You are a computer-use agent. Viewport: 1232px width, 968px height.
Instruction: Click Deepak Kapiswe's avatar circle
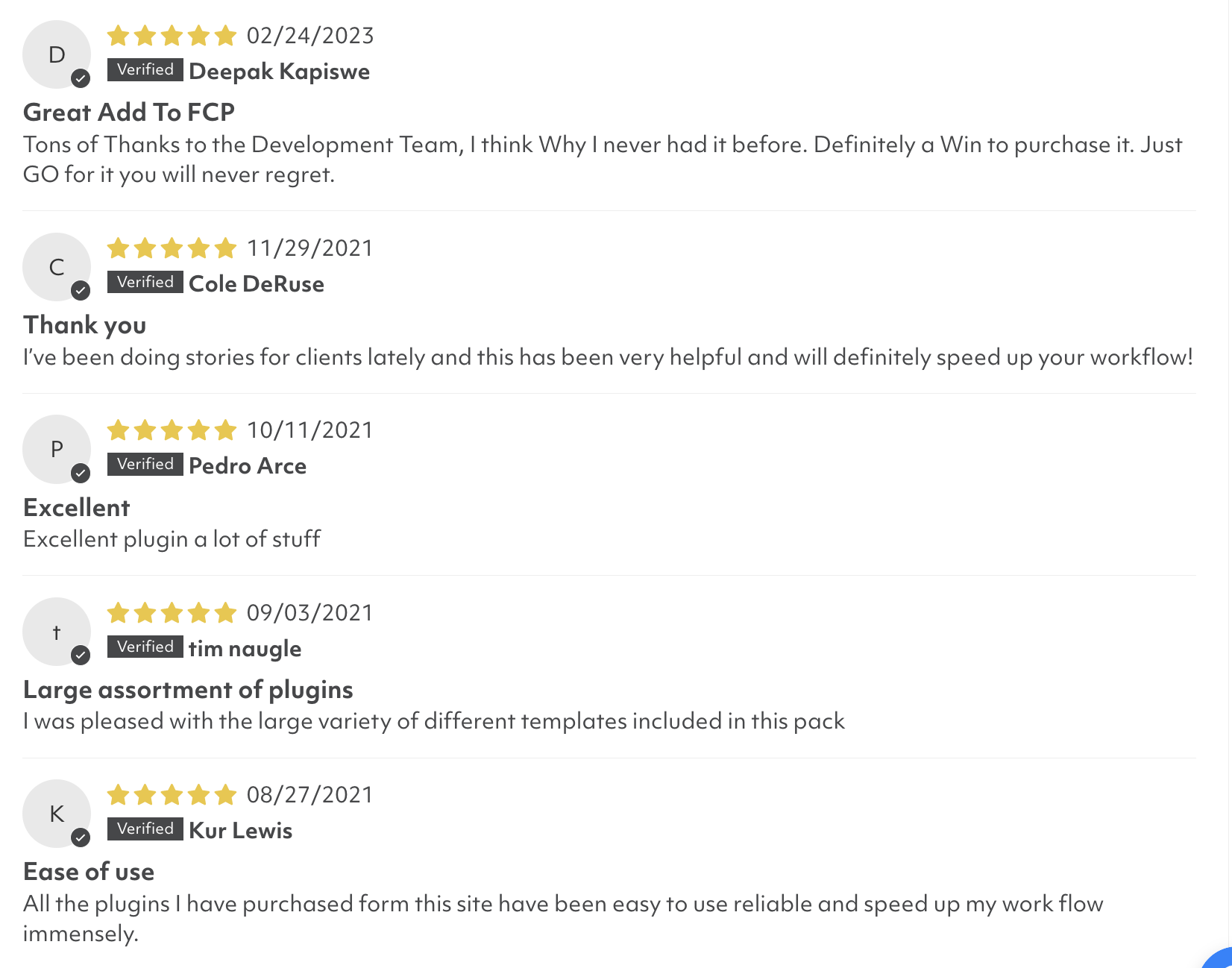(57, 54)
